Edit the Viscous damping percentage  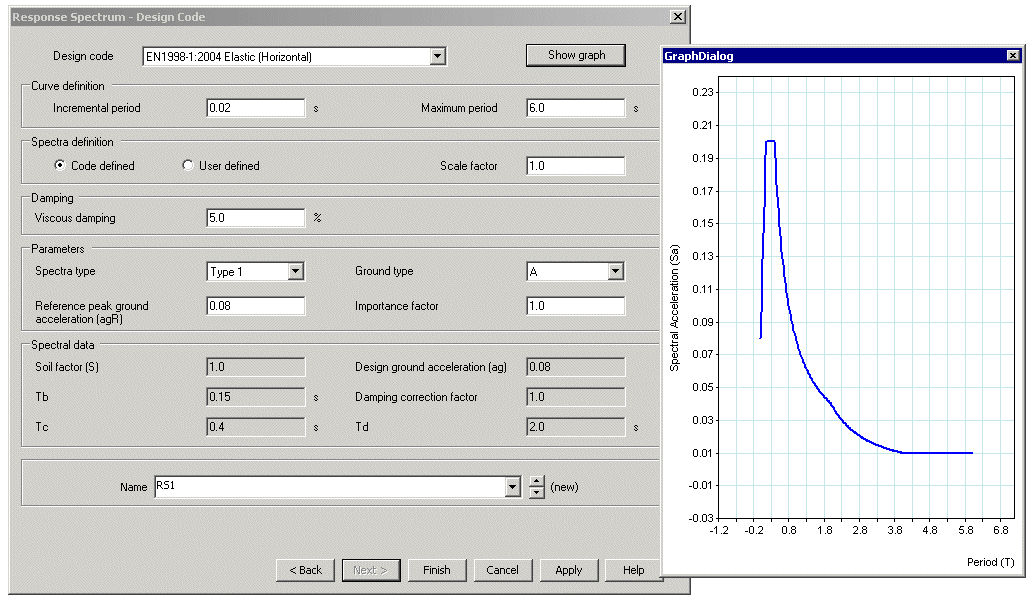click(253, 217)
